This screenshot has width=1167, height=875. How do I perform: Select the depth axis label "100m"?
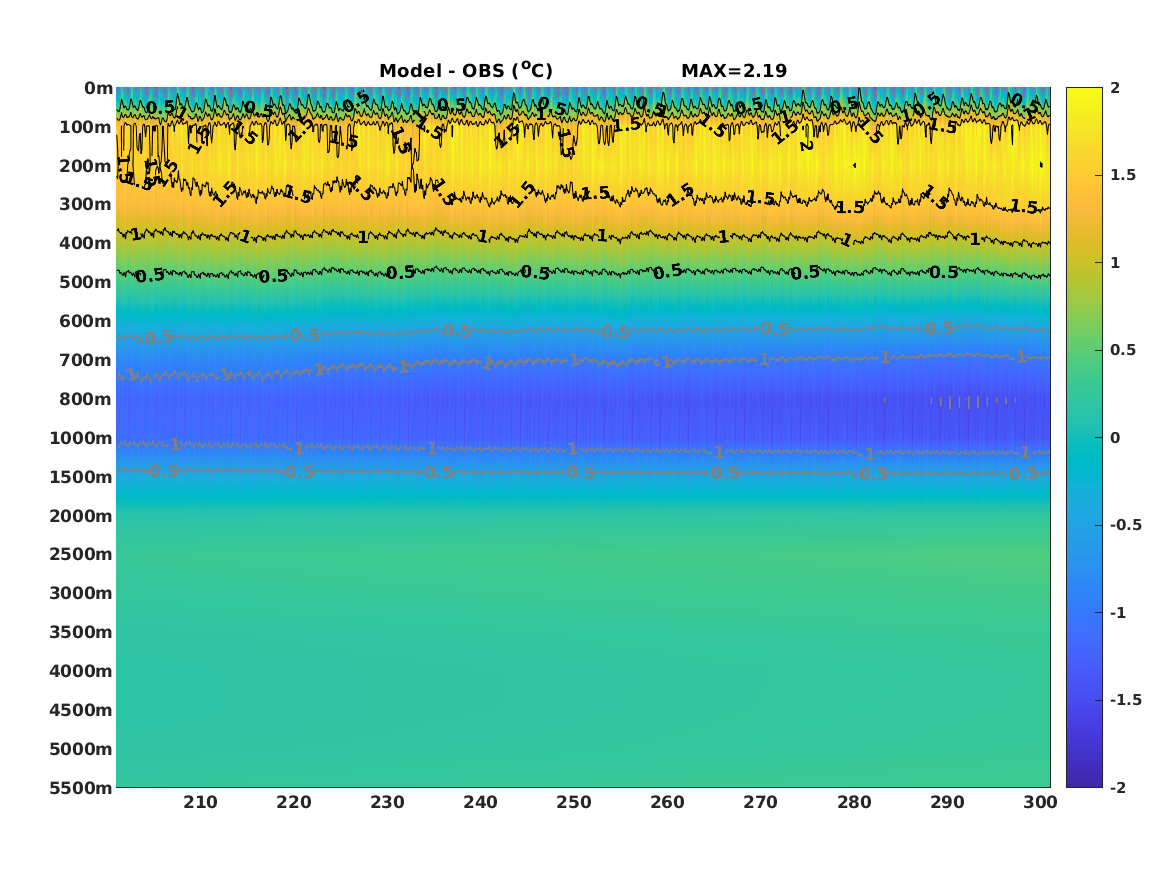coord(86,127)
